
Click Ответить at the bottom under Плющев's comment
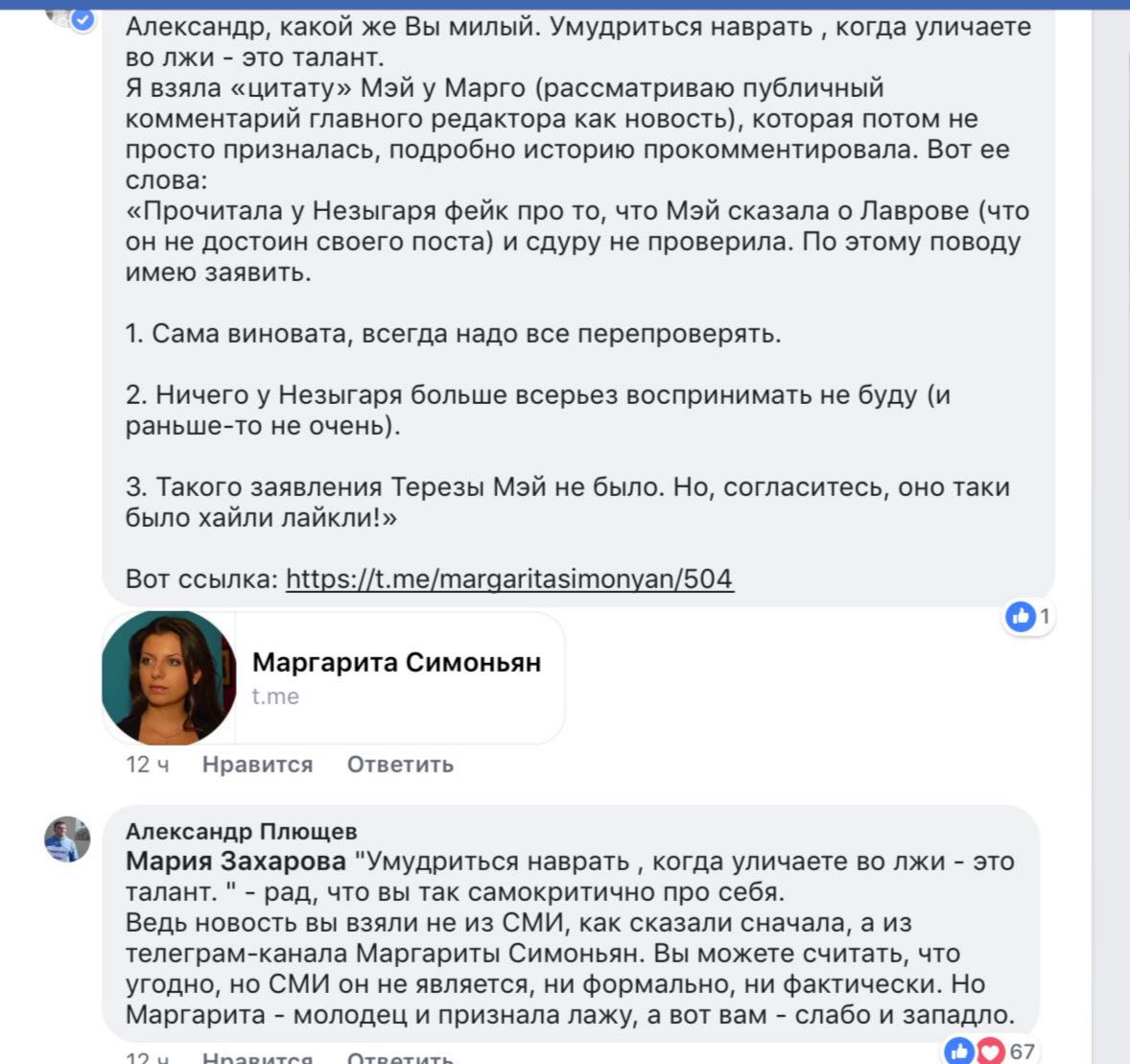400,1057
